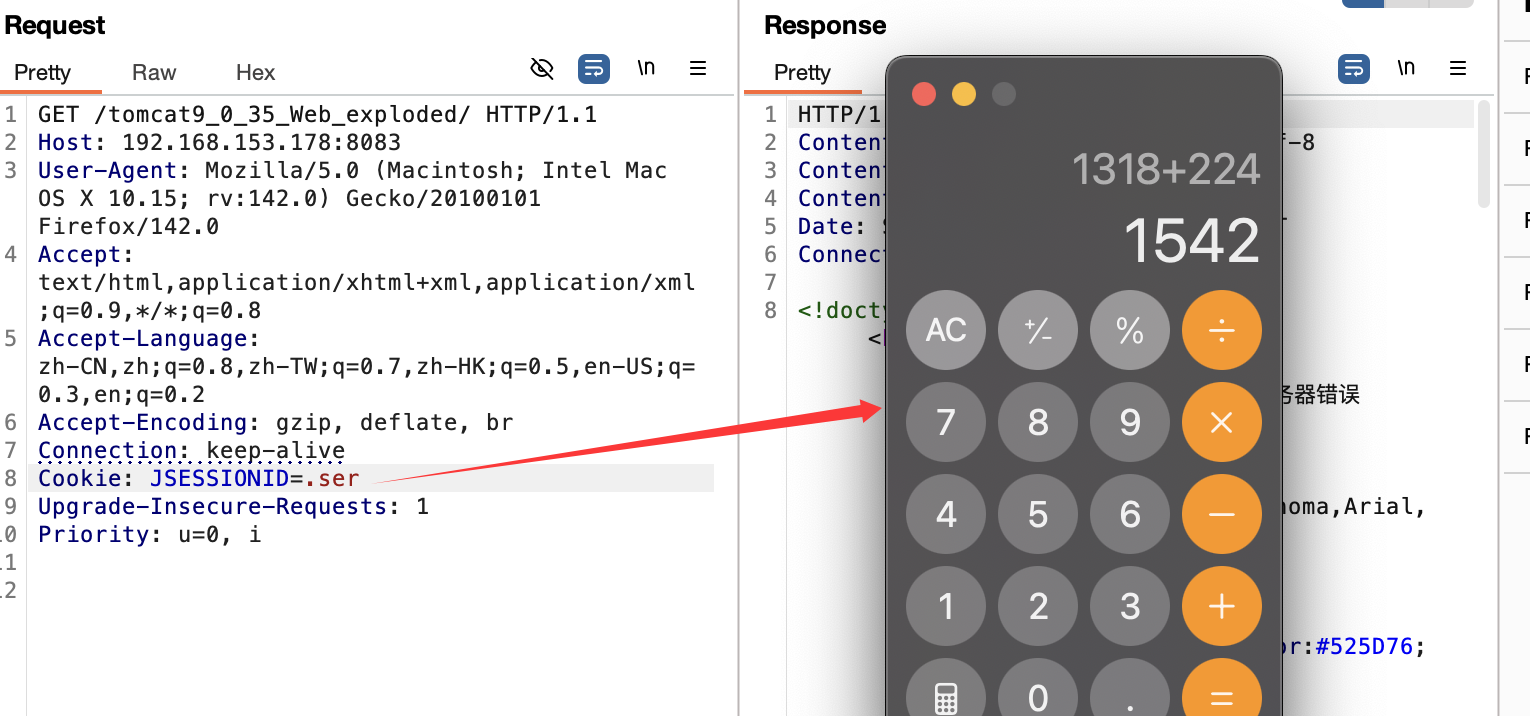
Task: Open the Hex tab in Request
Action: (255, 73)
